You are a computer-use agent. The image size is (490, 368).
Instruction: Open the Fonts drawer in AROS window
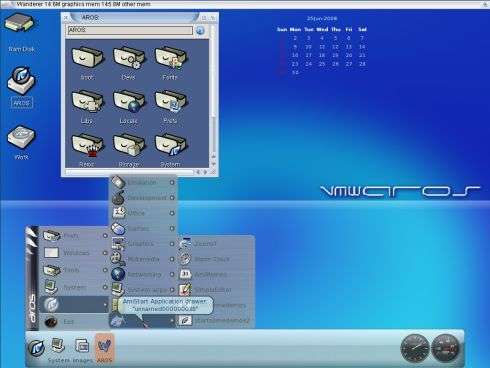click(170, 59)
